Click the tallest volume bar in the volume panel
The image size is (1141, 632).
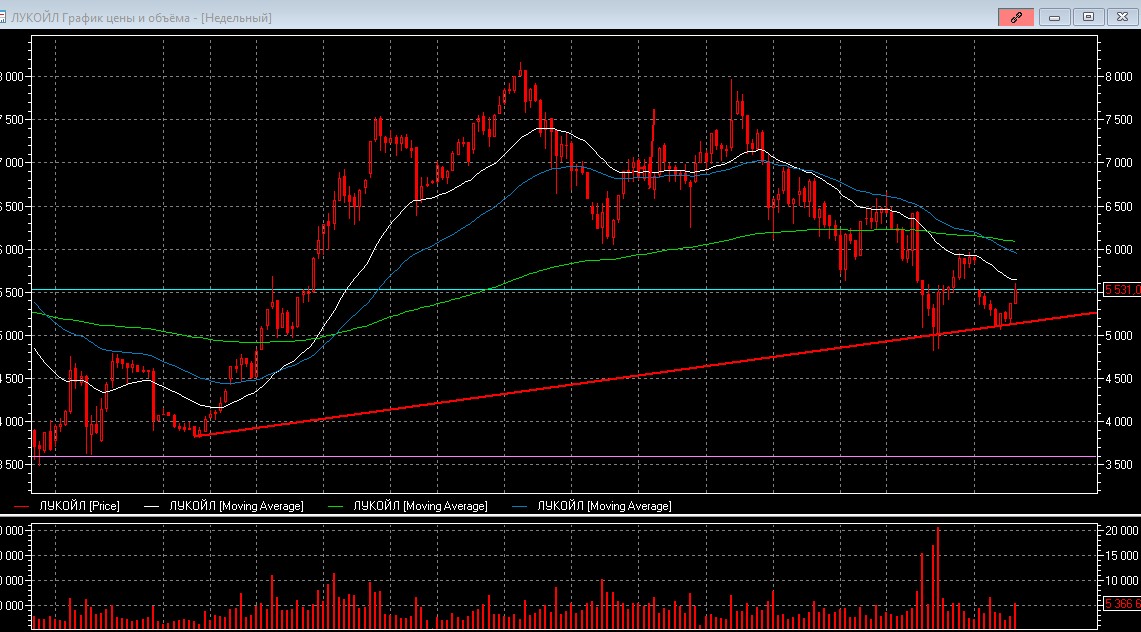937,577
